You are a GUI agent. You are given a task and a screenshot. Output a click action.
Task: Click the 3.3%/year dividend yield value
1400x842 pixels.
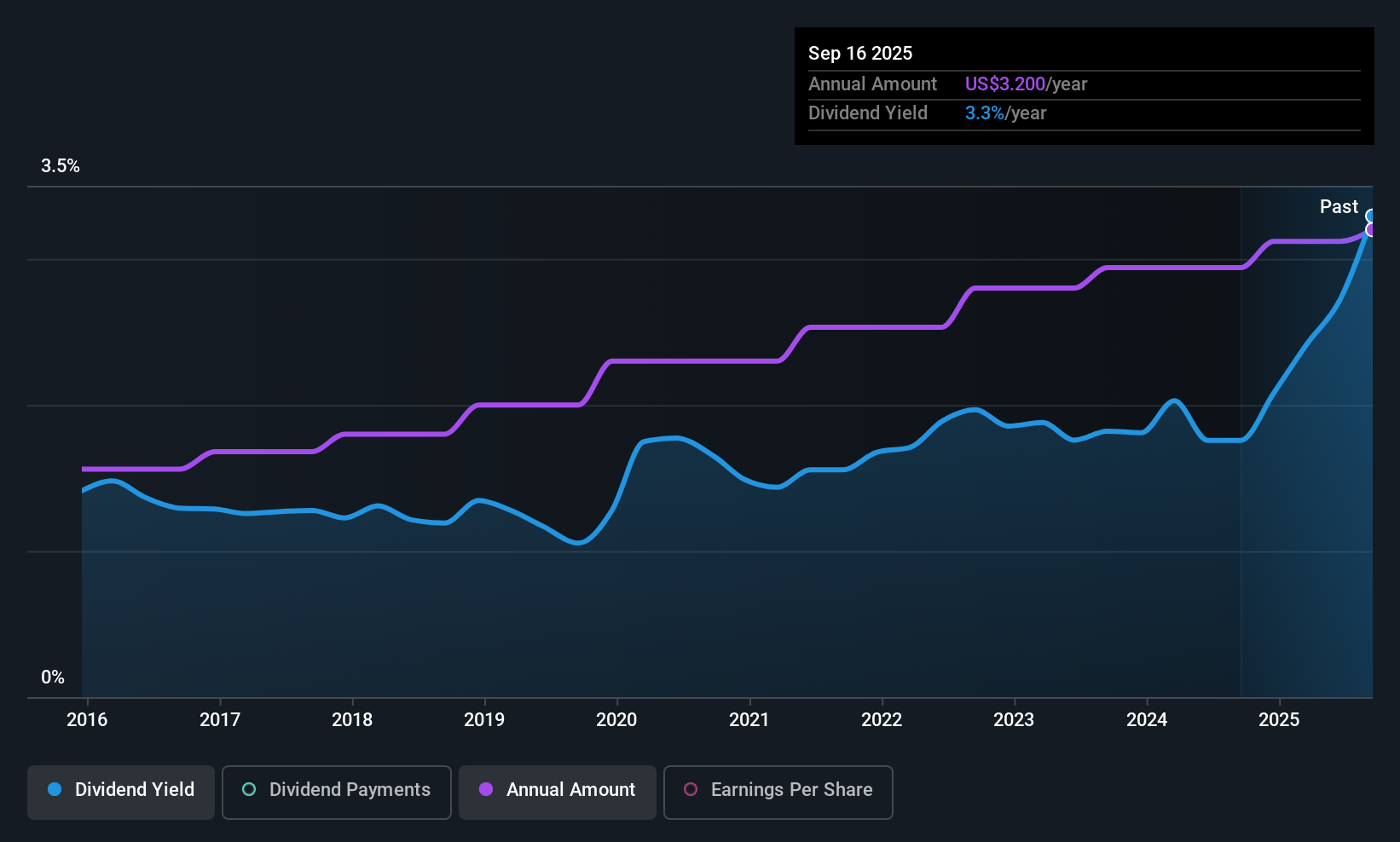point(1006,112)
